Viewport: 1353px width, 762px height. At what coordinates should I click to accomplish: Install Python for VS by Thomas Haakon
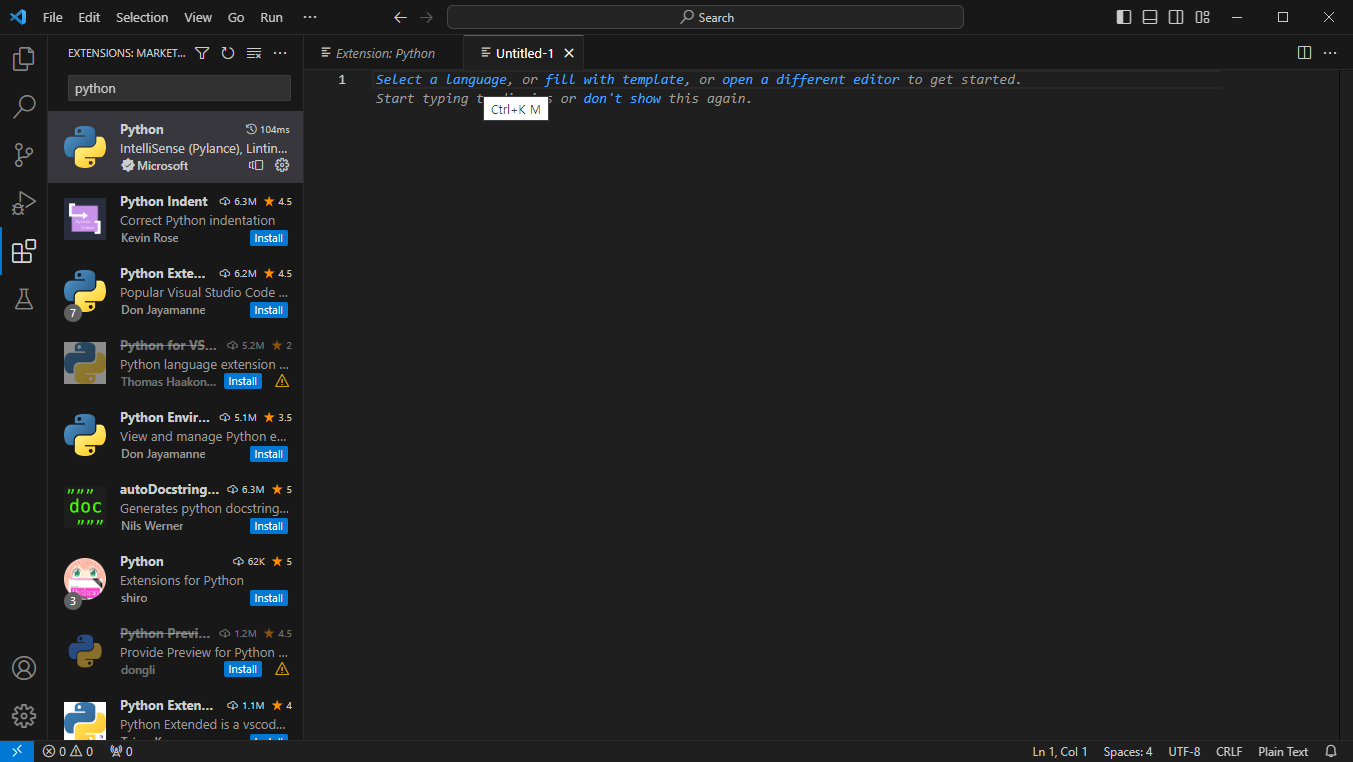[x=243, y=382]
